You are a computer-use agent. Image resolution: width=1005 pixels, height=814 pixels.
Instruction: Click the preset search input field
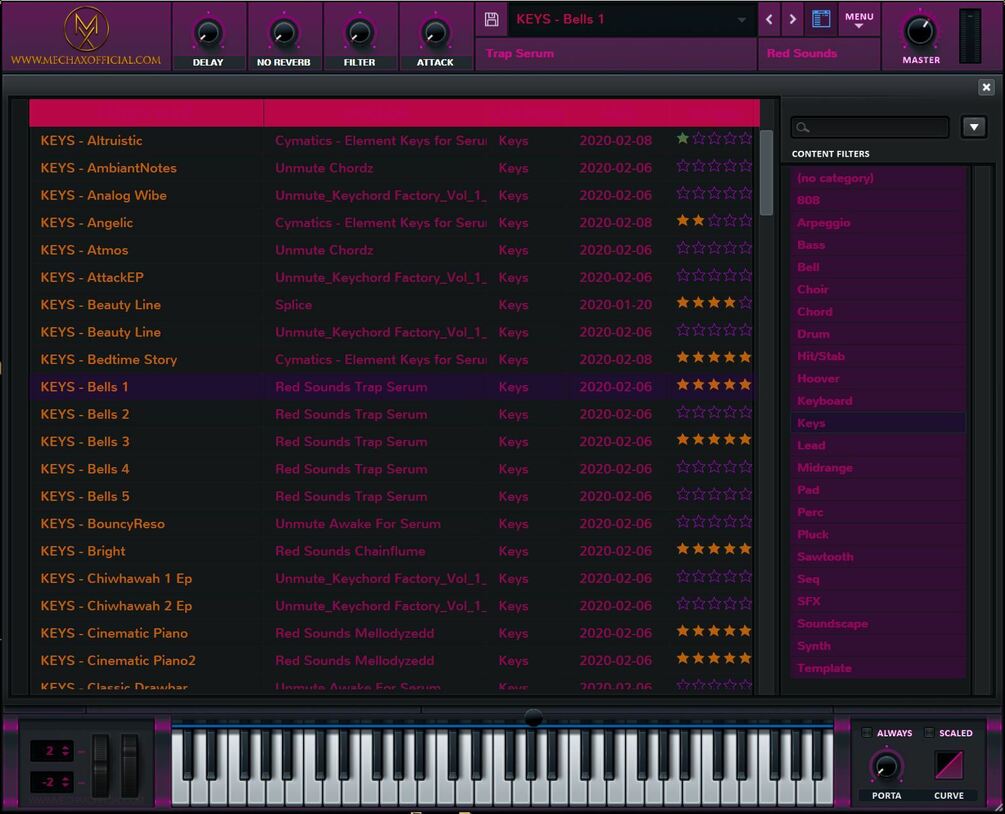point(870,128)
